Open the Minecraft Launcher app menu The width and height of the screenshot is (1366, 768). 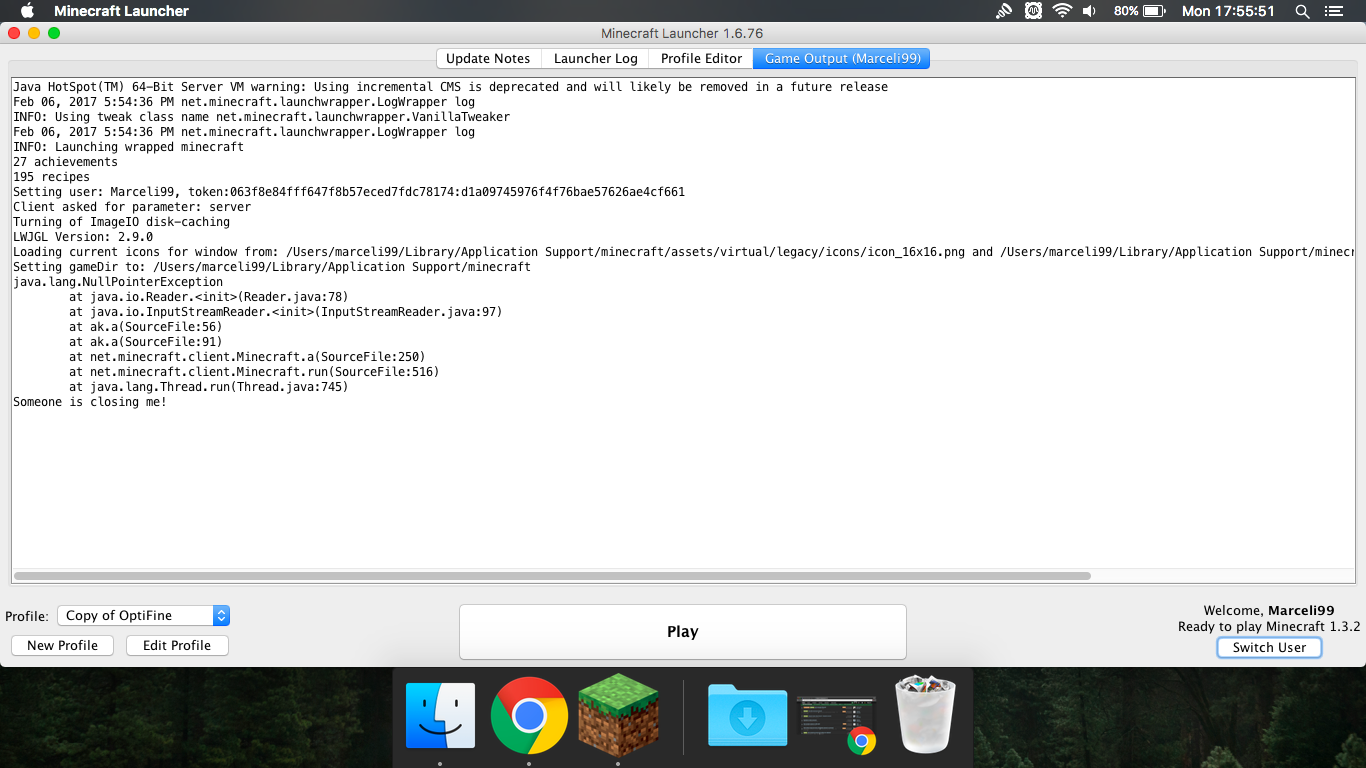pos(121,11)
